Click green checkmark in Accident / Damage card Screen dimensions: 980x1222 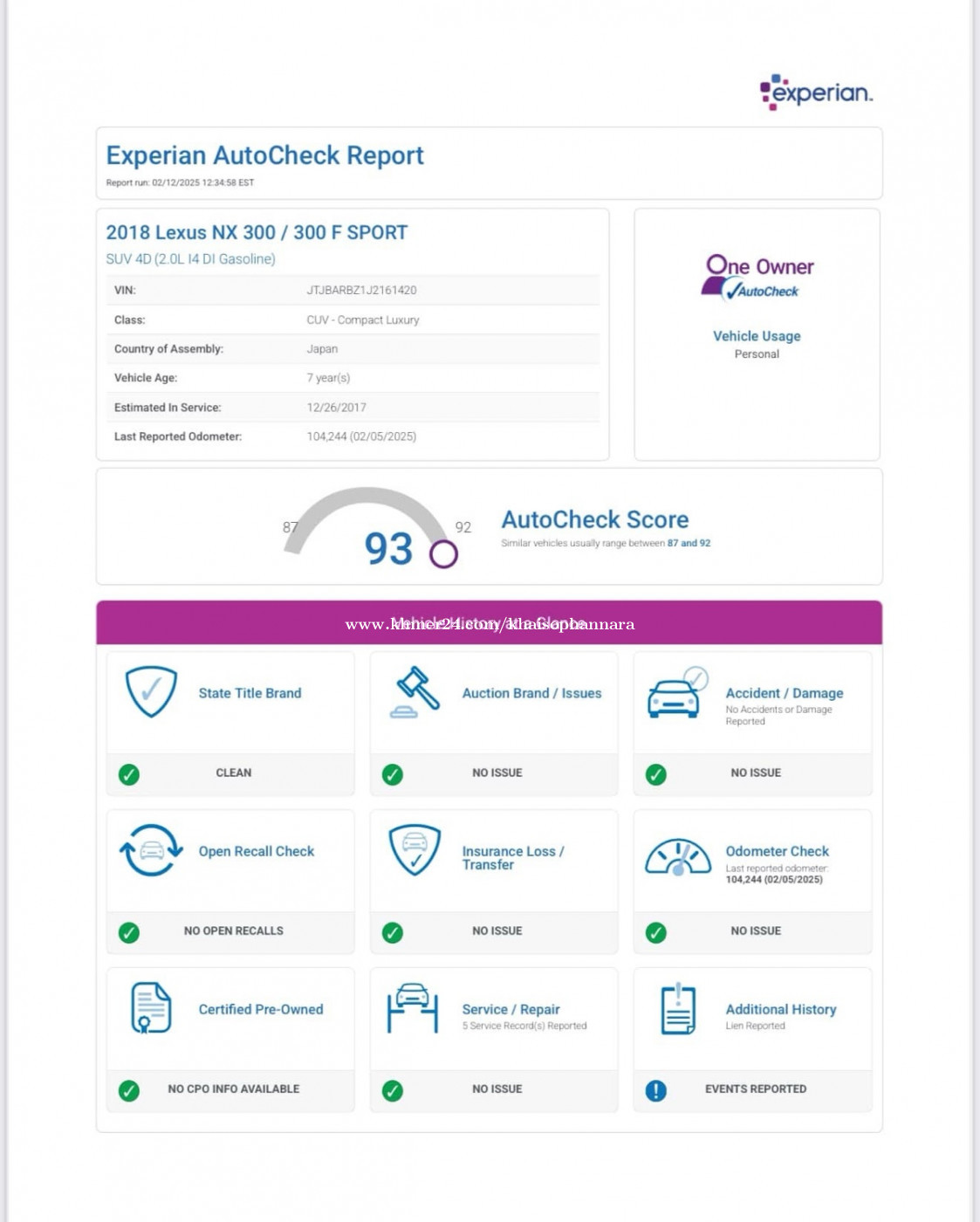pos(656,774)
